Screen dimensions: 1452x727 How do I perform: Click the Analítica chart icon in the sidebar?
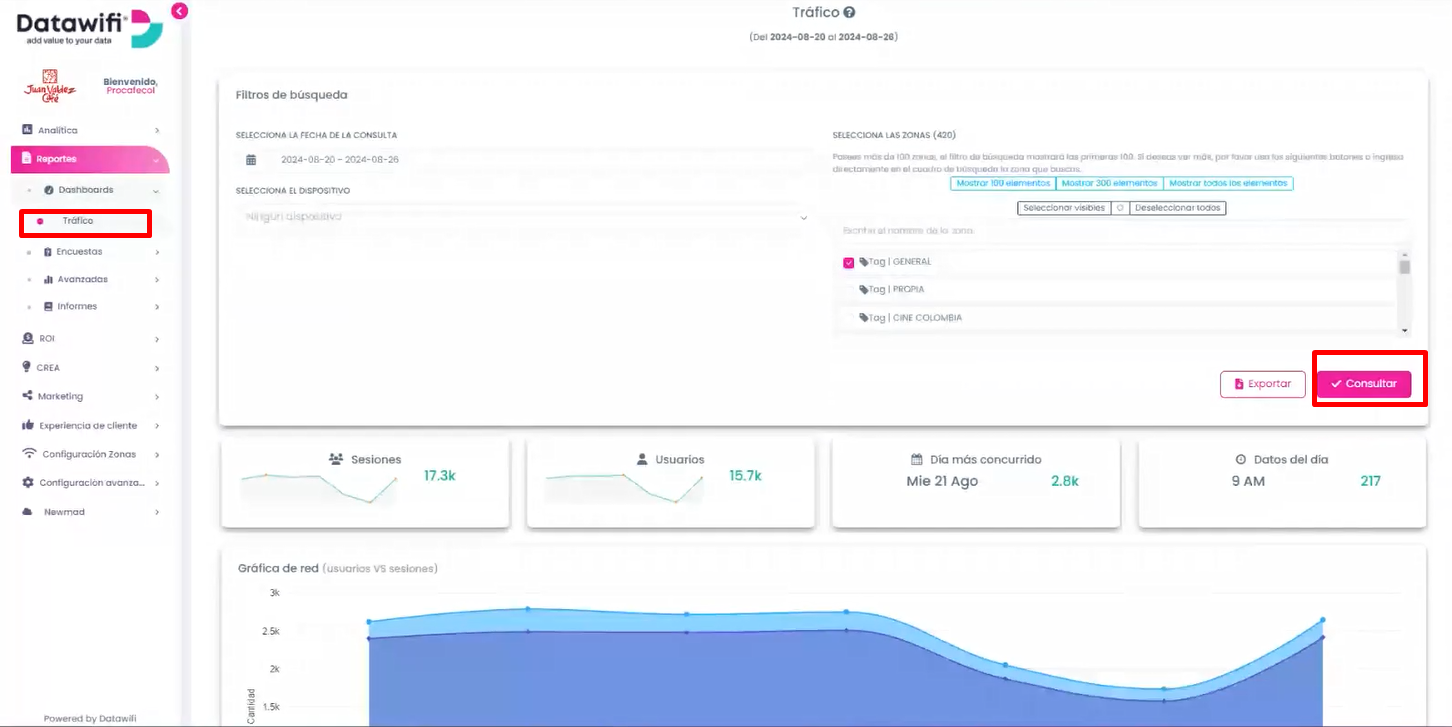[x=27, y=130]
